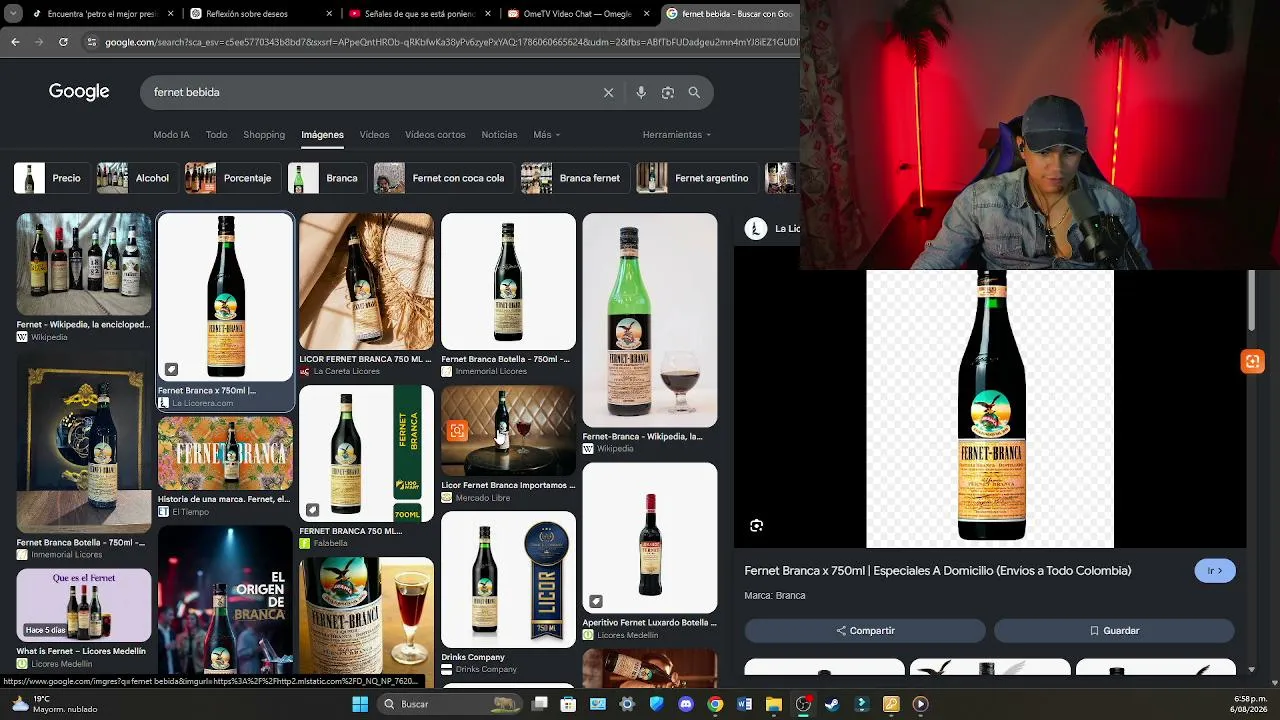Click the 'Compartir' share button

pyautogui.click(x=865, y=631)
